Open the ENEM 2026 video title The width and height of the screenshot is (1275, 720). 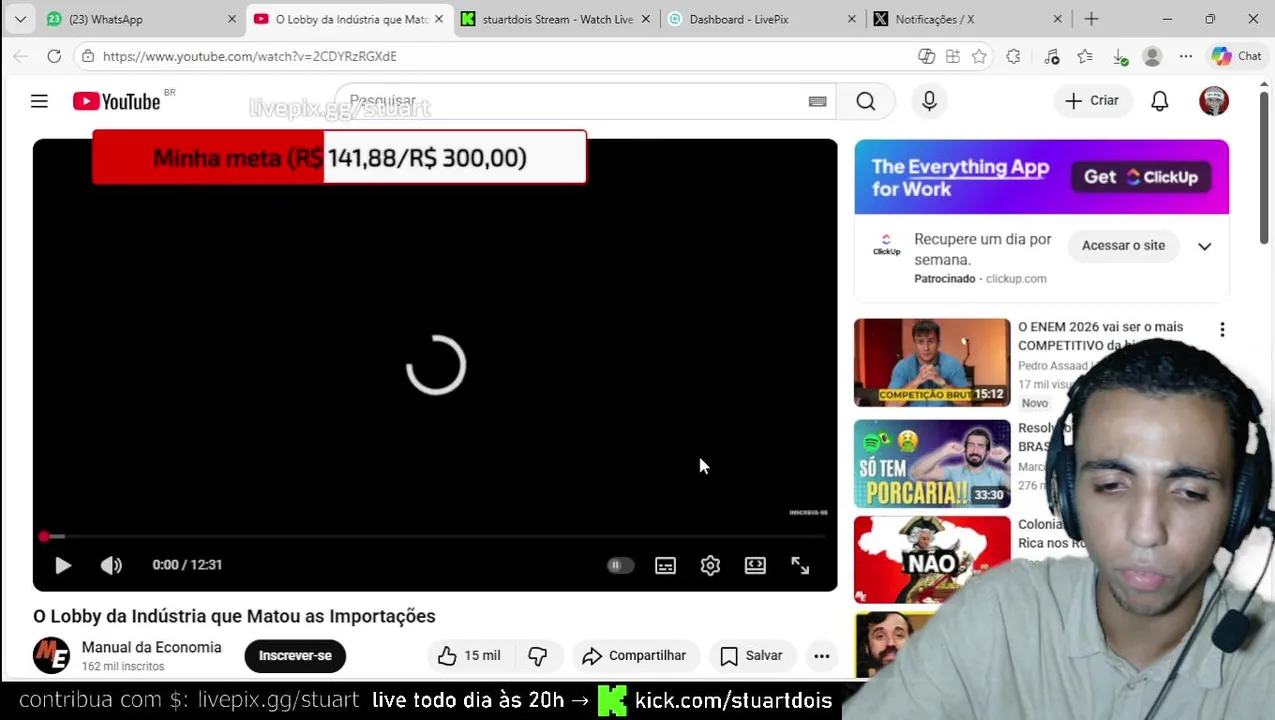coord(1100,335)
